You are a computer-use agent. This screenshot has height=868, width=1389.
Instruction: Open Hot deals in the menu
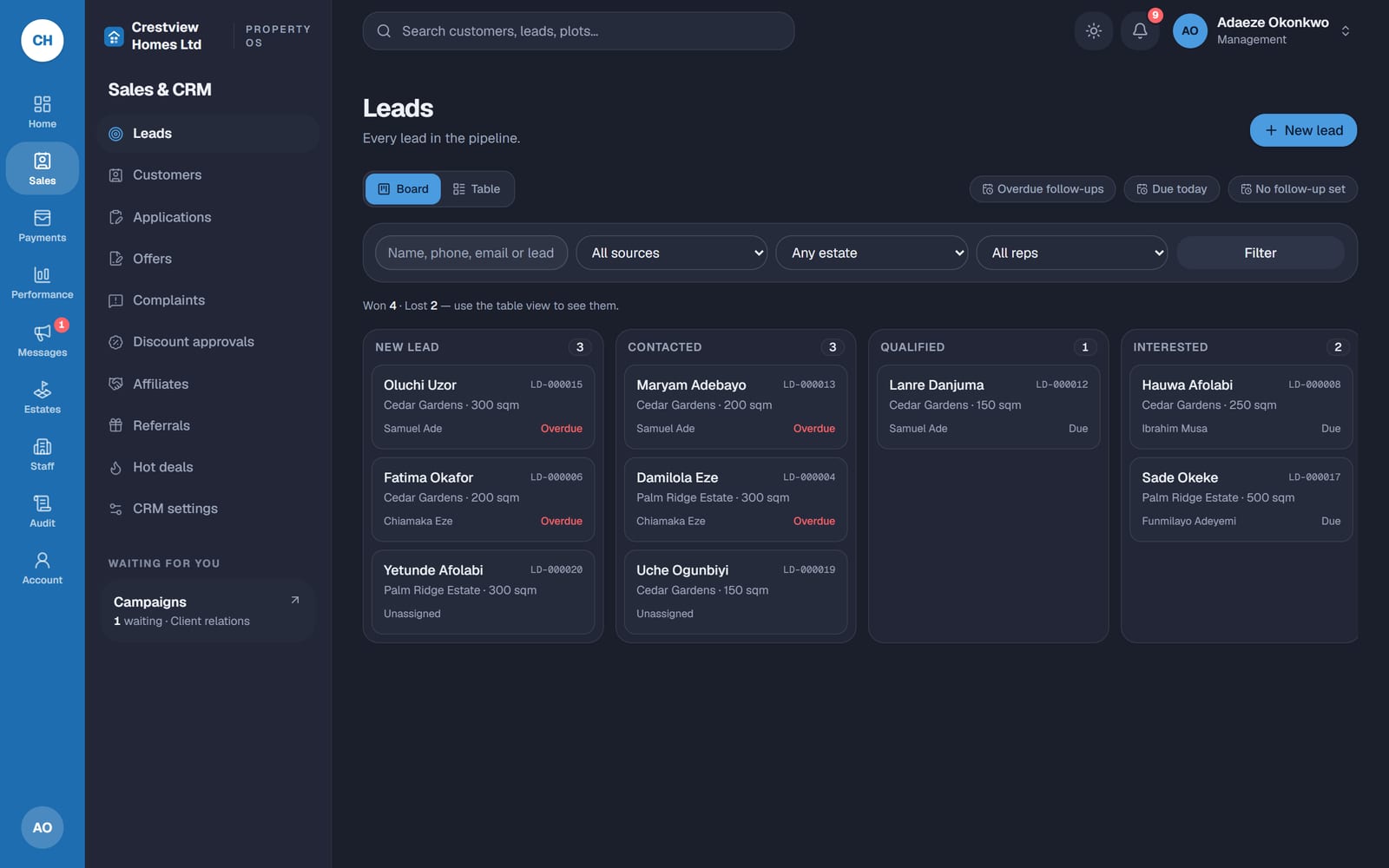tap(208, 467)
